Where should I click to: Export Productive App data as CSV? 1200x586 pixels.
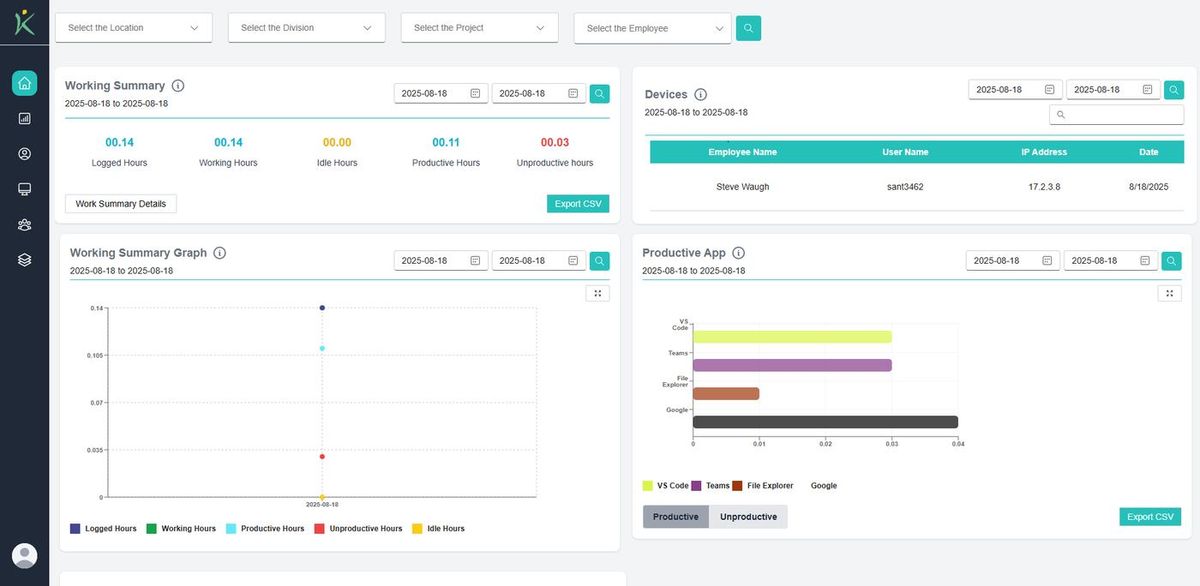point(1150,517)
